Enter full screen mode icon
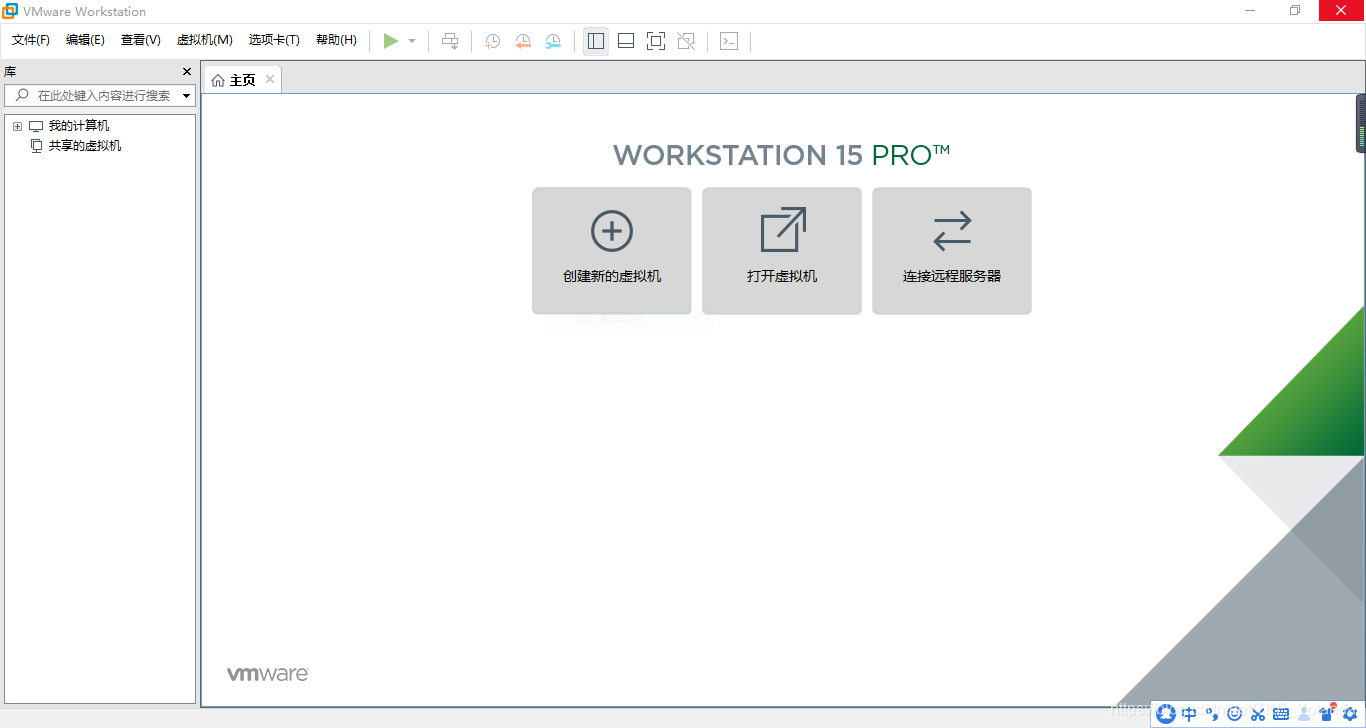Viewport: 1366px width, 728px height. tap(656, 41)
